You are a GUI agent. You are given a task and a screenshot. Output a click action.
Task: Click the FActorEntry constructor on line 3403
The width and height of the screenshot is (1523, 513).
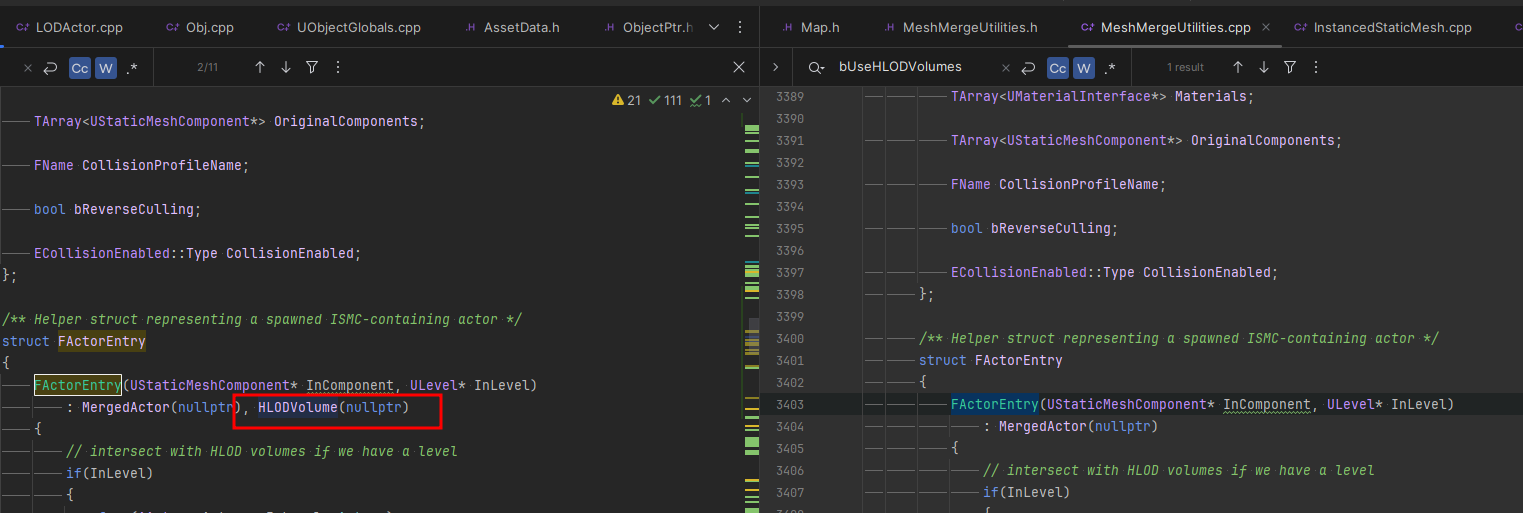click(995, 404)
